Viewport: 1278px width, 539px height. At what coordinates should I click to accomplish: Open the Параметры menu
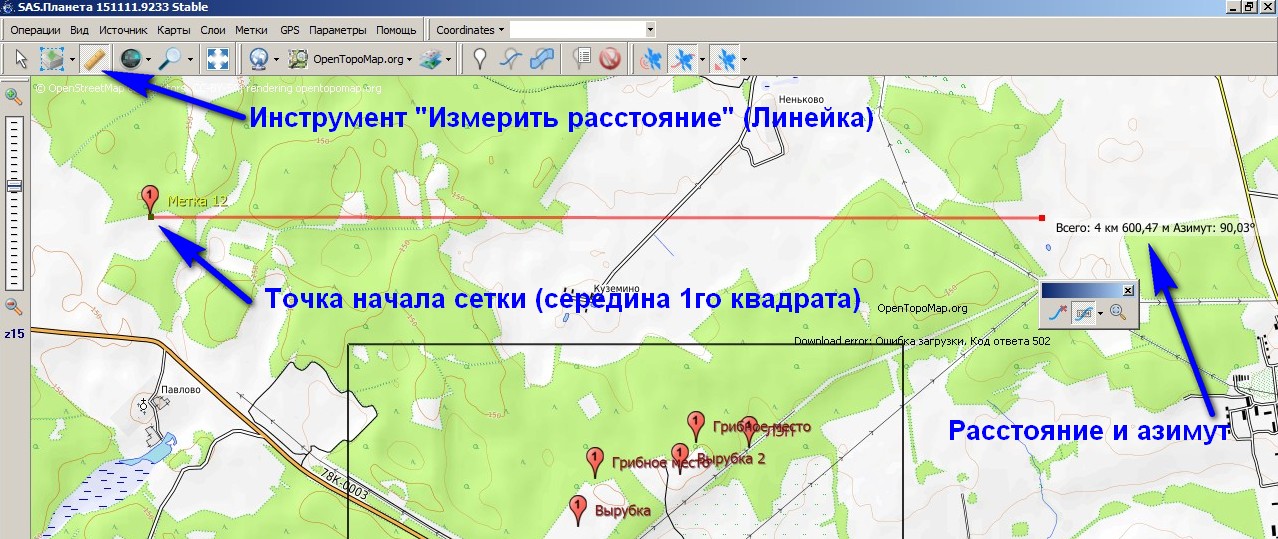tap(337, 30)
